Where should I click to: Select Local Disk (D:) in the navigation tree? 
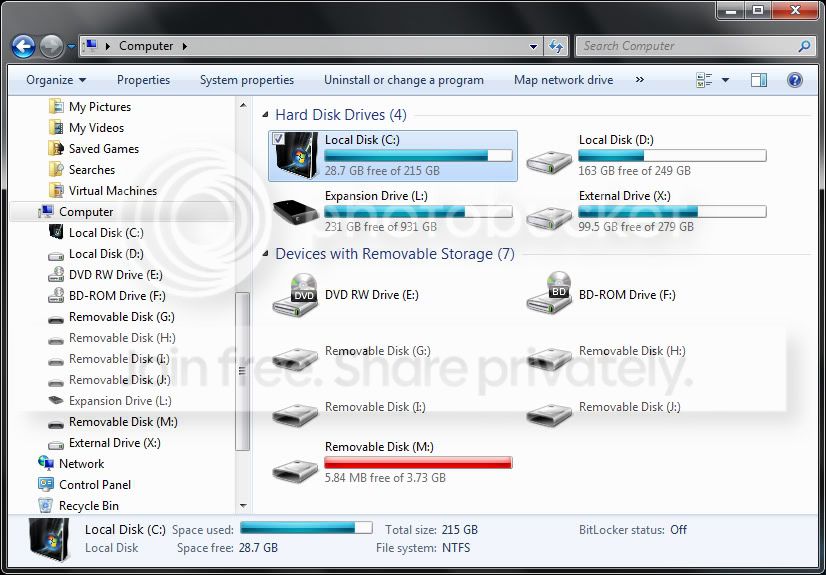[106, 254]
